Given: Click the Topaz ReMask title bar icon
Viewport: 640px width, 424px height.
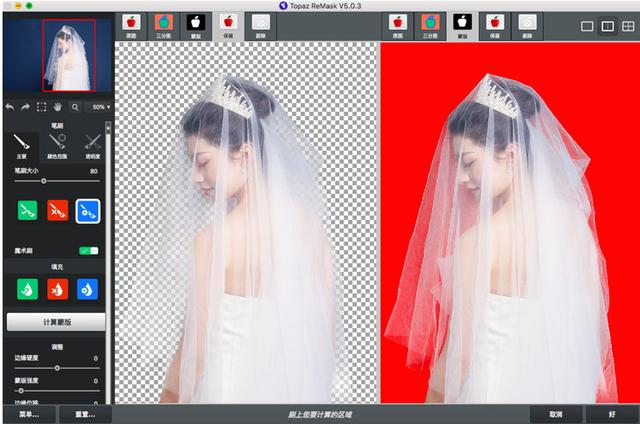Looking at the screenshot, I should [283, 6].
